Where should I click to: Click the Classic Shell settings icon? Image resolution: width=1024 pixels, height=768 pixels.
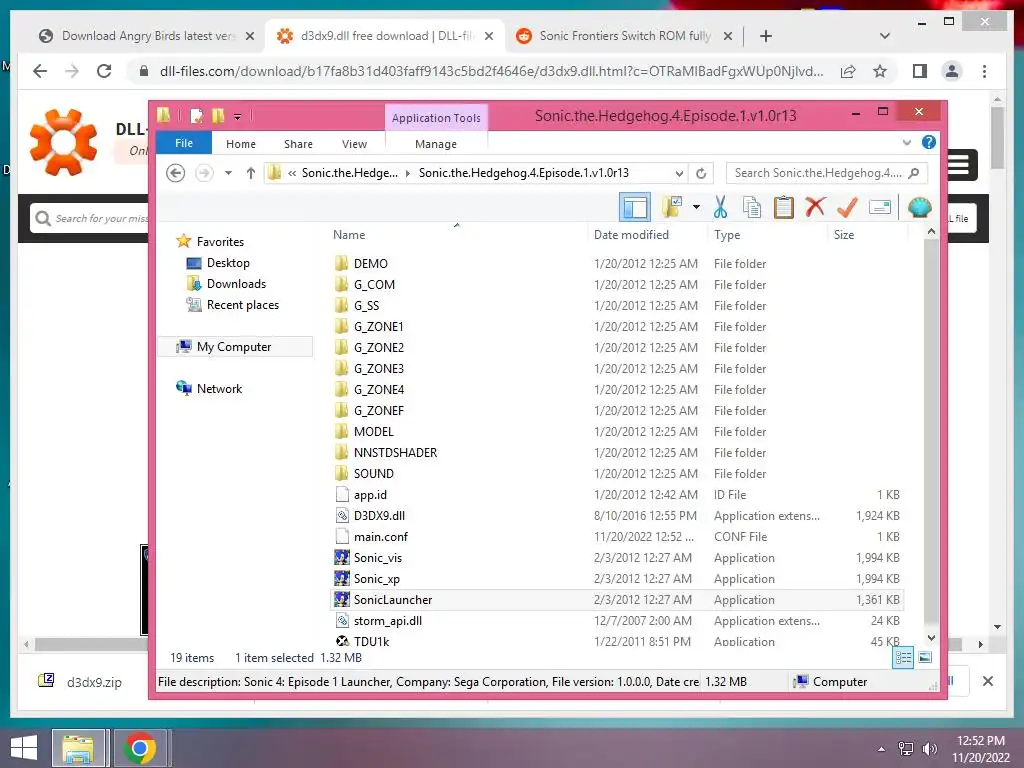coord(919,208)
